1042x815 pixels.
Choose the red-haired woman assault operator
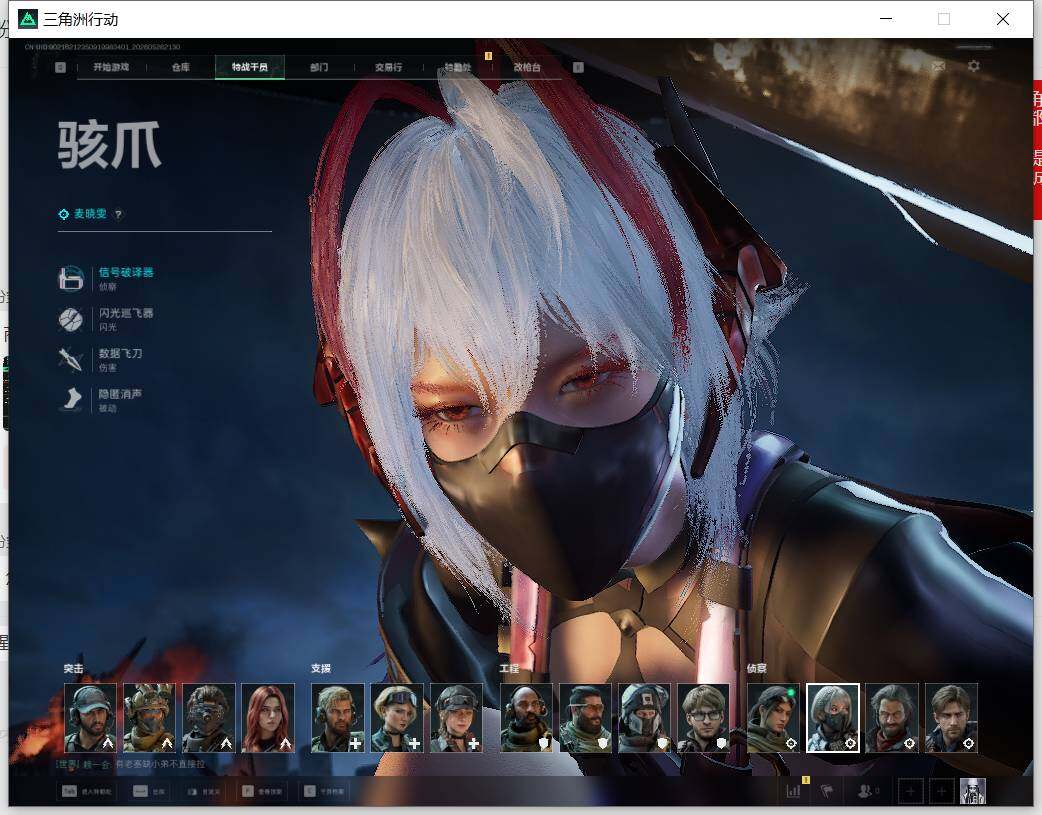[x=268, y=718]
